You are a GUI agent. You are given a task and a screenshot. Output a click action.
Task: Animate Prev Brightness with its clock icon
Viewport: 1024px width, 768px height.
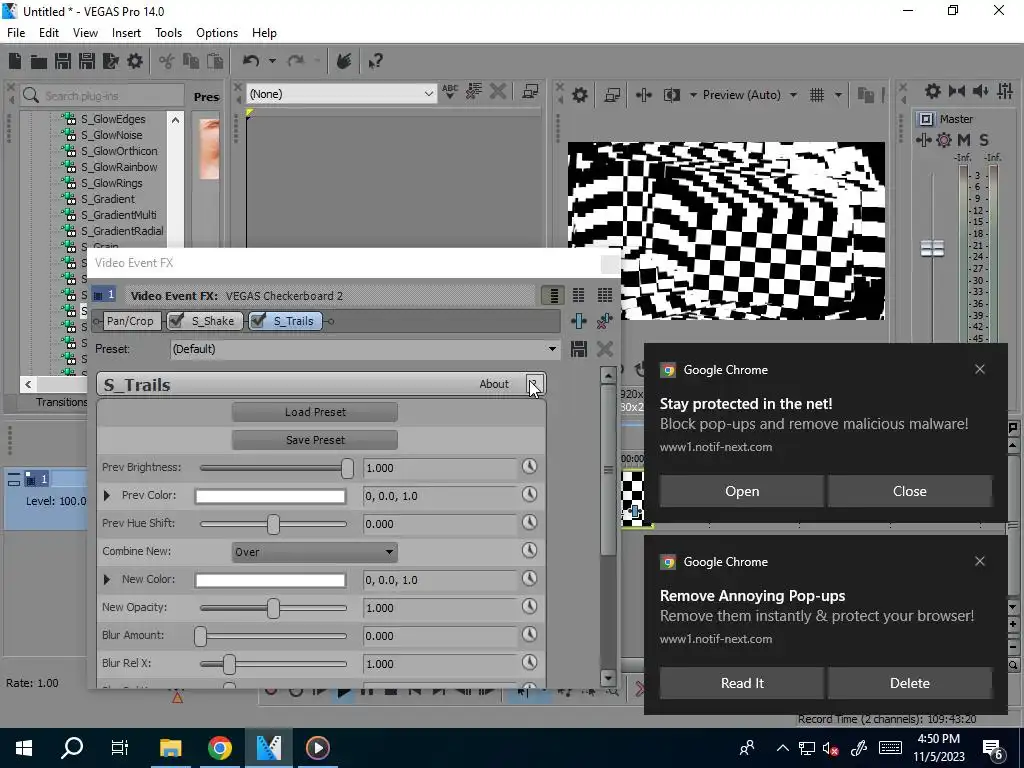click(x=530, y=467)
